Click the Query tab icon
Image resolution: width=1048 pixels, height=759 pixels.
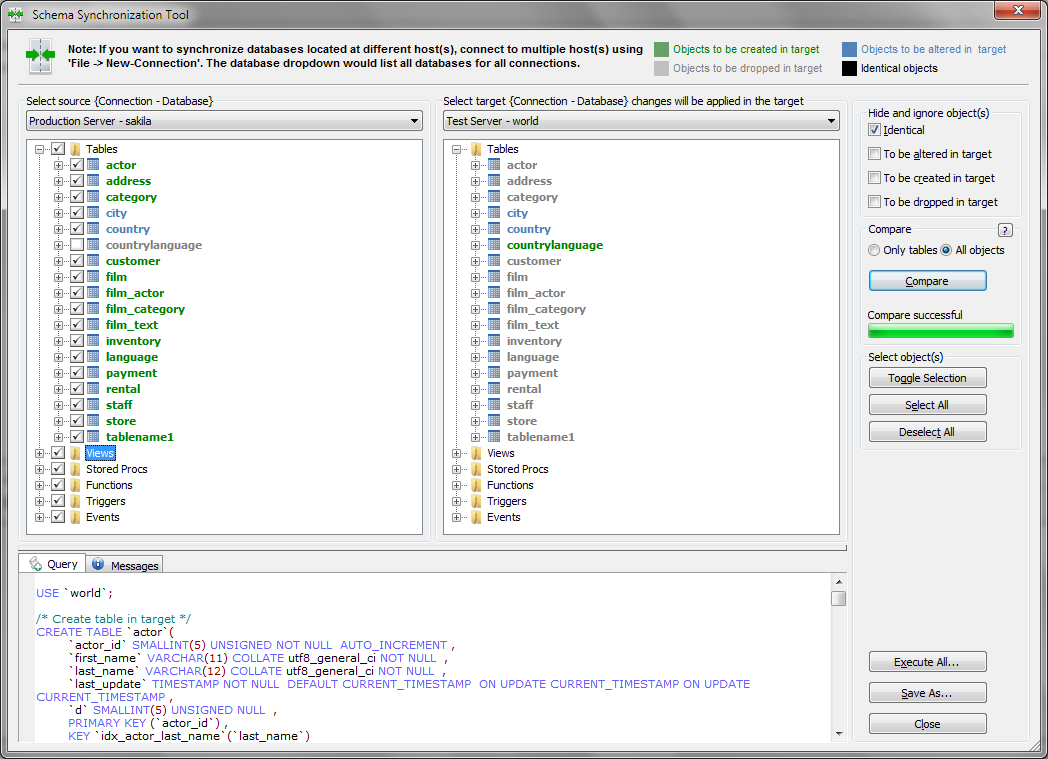coord(36,564)
